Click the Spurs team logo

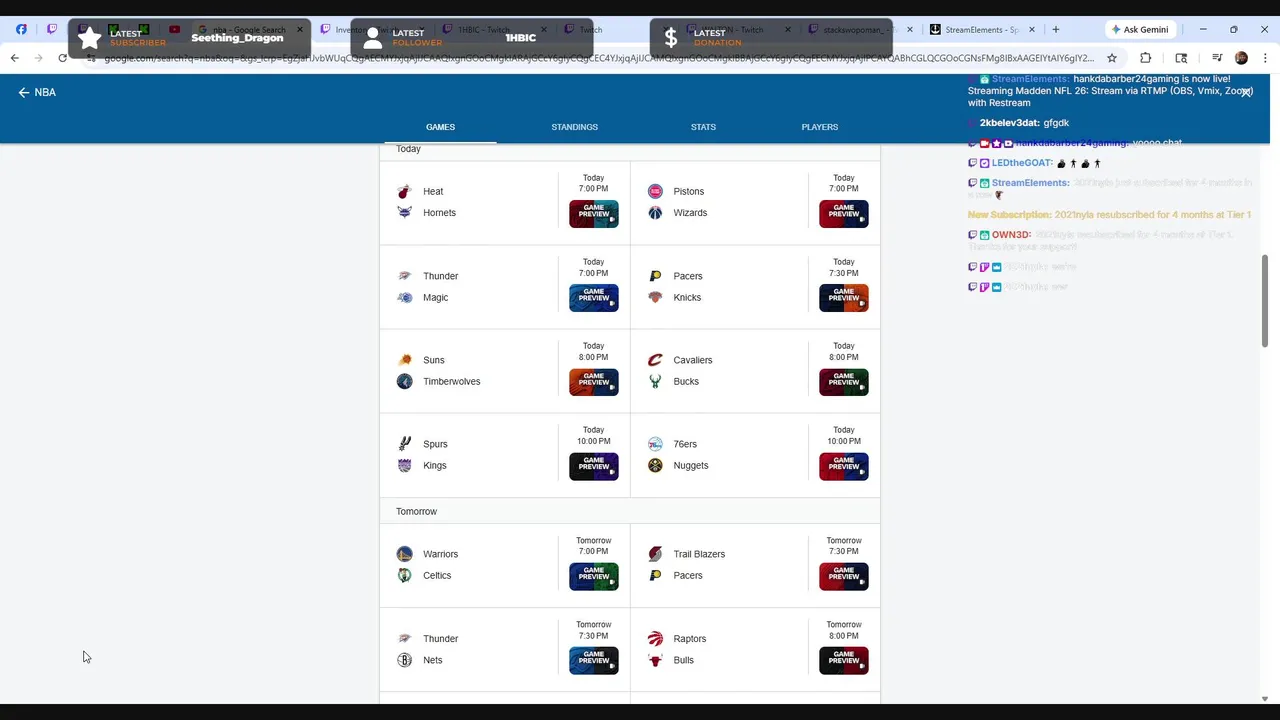coord(404,444)
